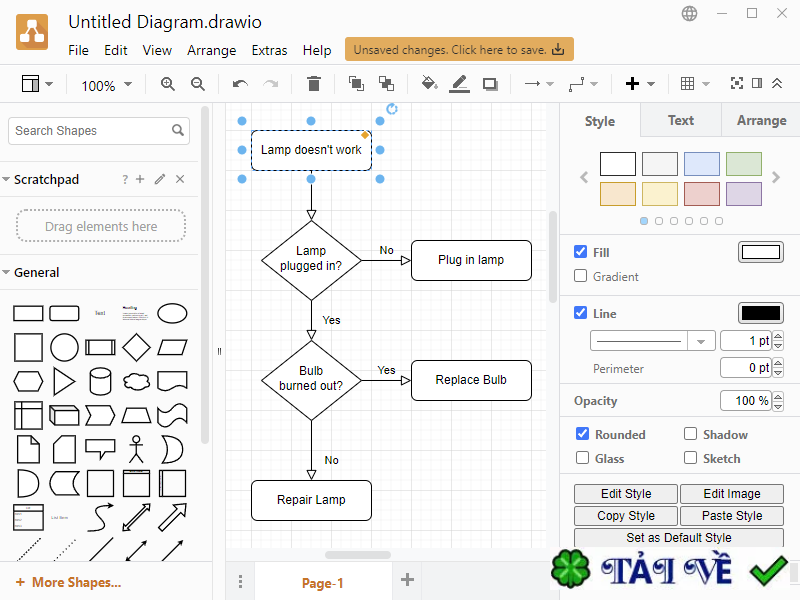
Task: Enable the Shadow checkbox in Style panel
Action: click(x=690, y=434)
